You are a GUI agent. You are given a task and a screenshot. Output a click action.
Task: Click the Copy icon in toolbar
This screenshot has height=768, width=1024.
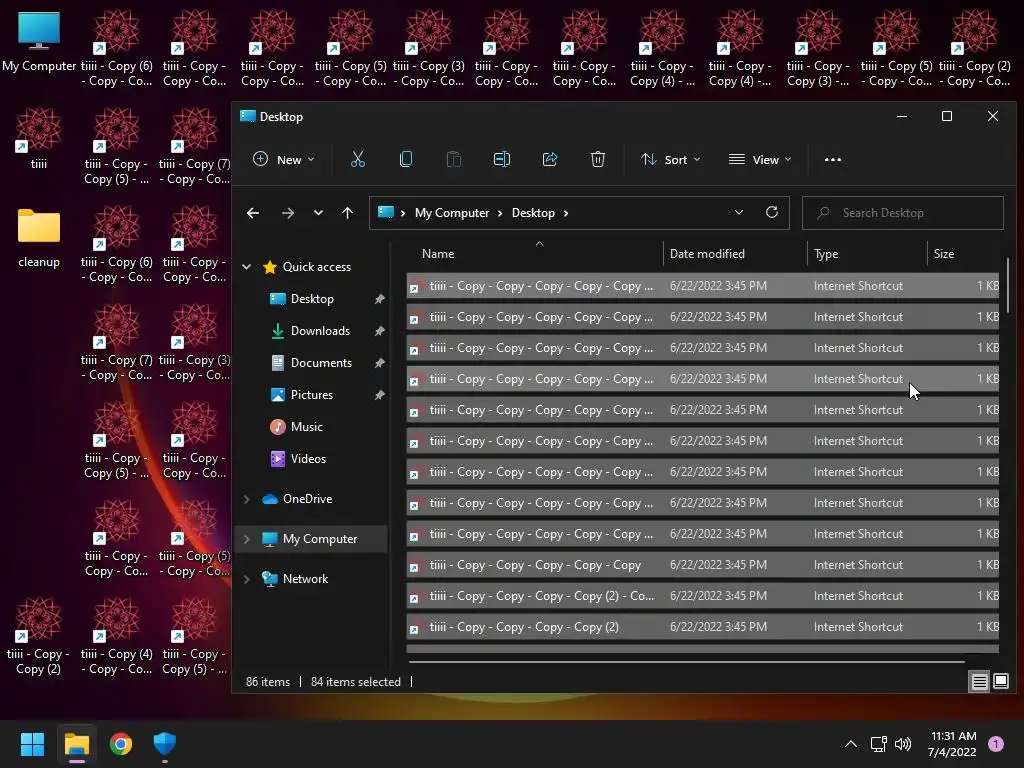406,159
